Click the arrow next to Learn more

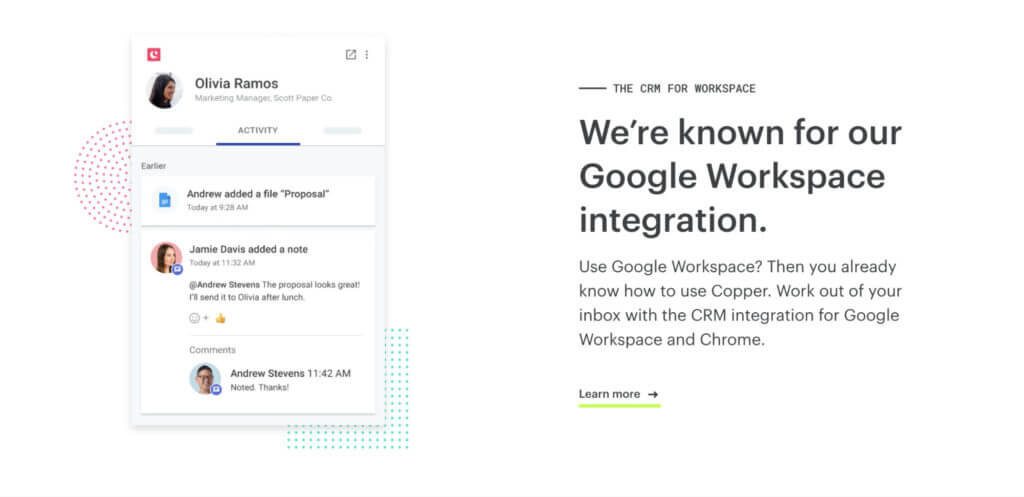(653, 394)
